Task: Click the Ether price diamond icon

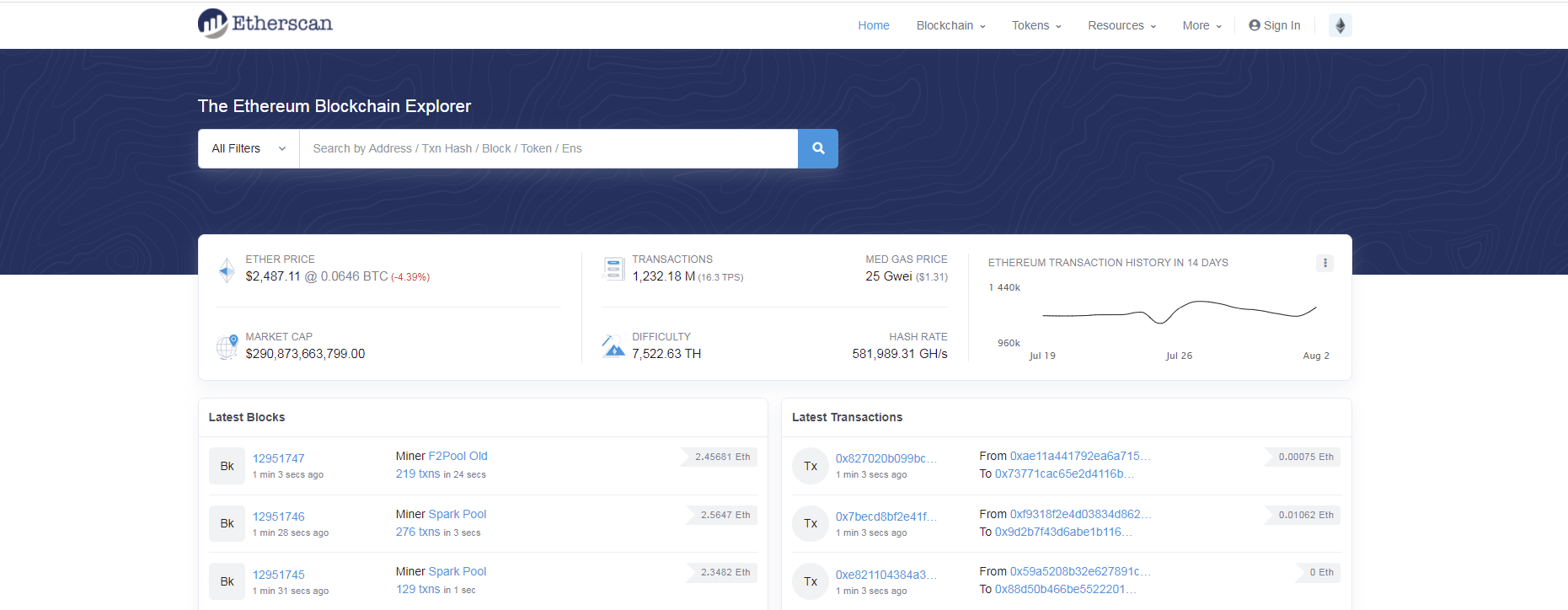Action: [x=227, y=270]
